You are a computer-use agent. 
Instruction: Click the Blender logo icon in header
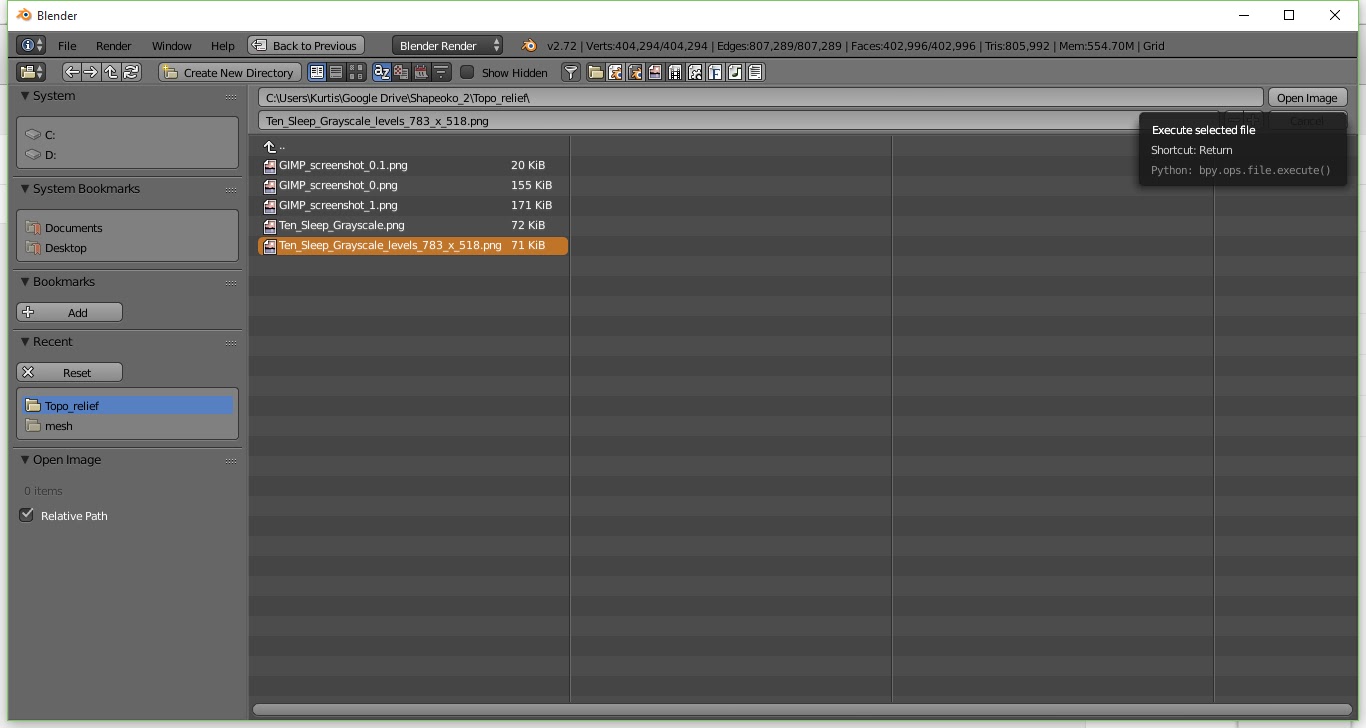click(529, 45)
